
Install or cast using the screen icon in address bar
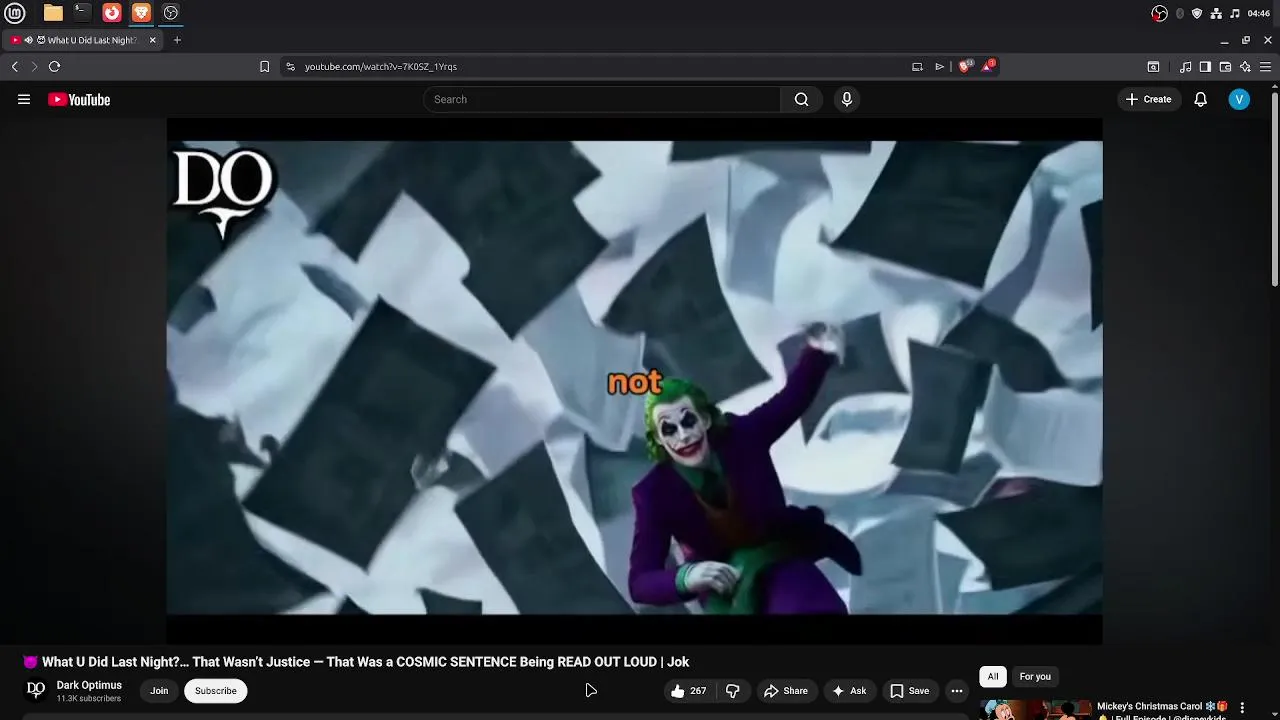[917, 67]
